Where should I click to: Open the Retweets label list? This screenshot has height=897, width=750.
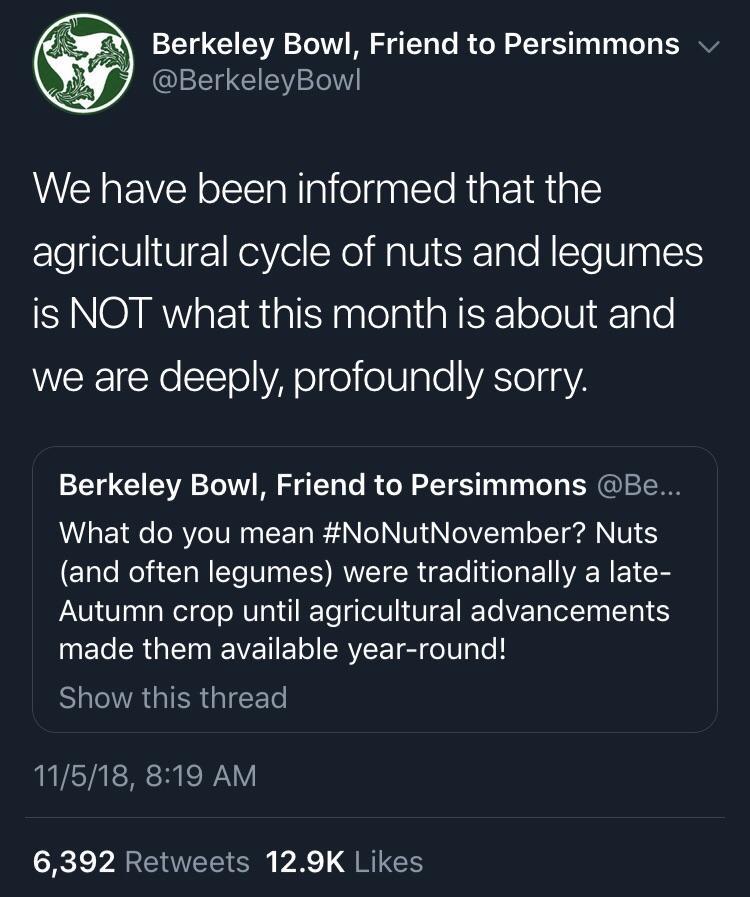[190, 861]
